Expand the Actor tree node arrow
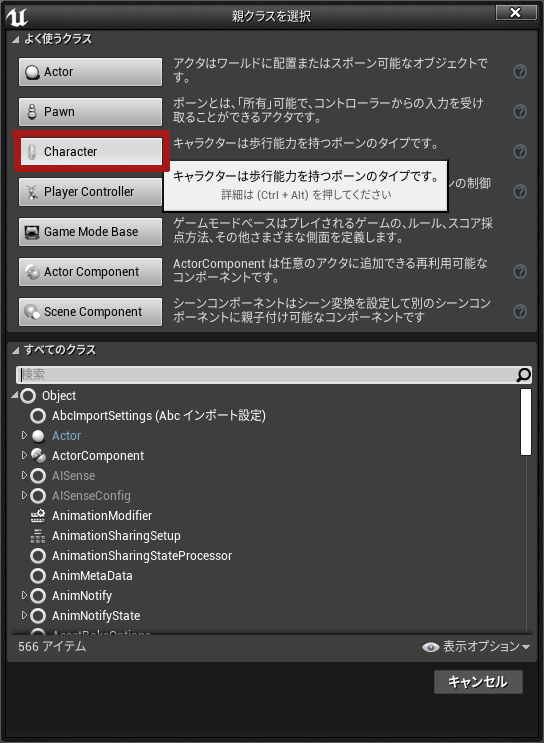This screenshot has height=743, width=544. tap(24, 435)
